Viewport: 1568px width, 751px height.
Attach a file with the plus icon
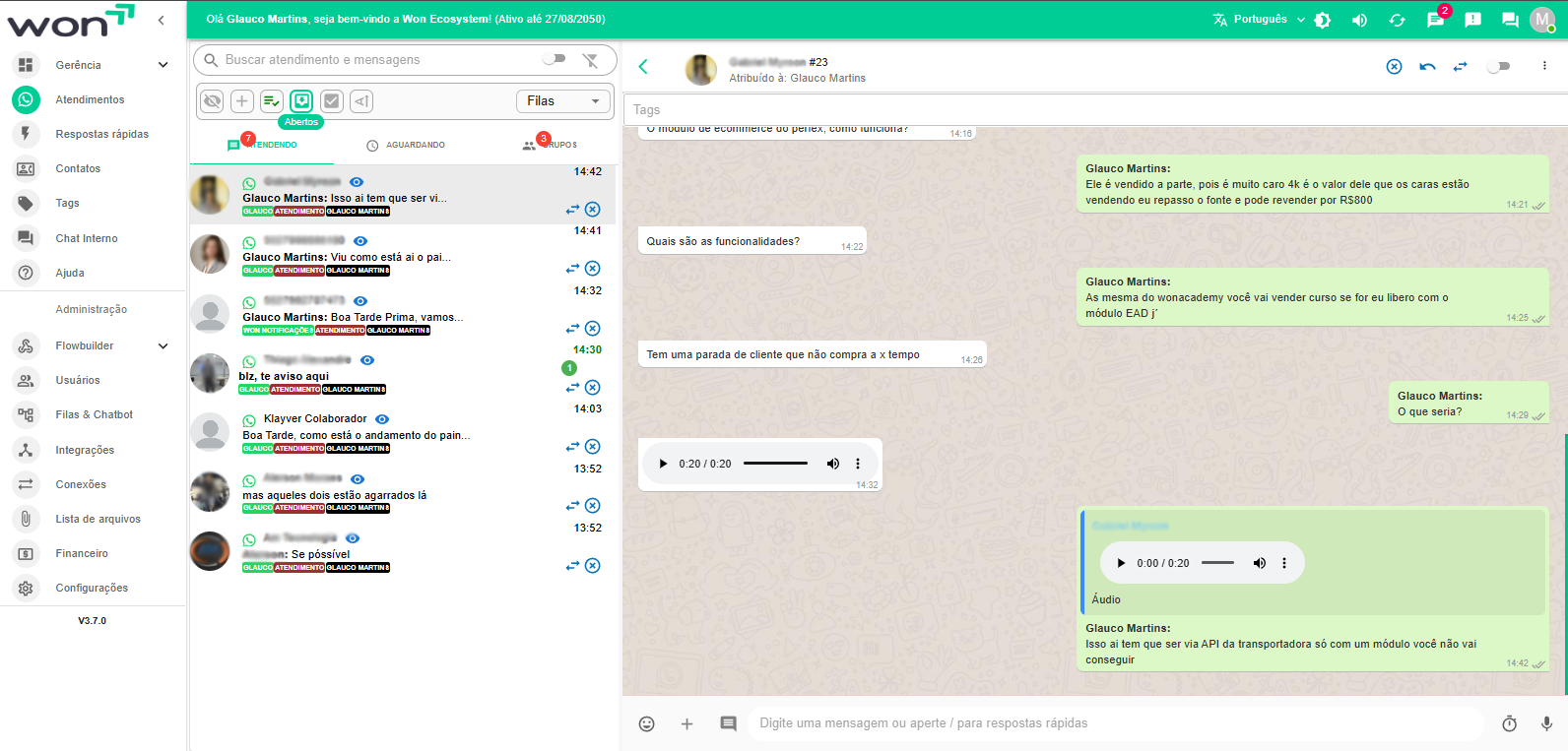click(686, 723)
